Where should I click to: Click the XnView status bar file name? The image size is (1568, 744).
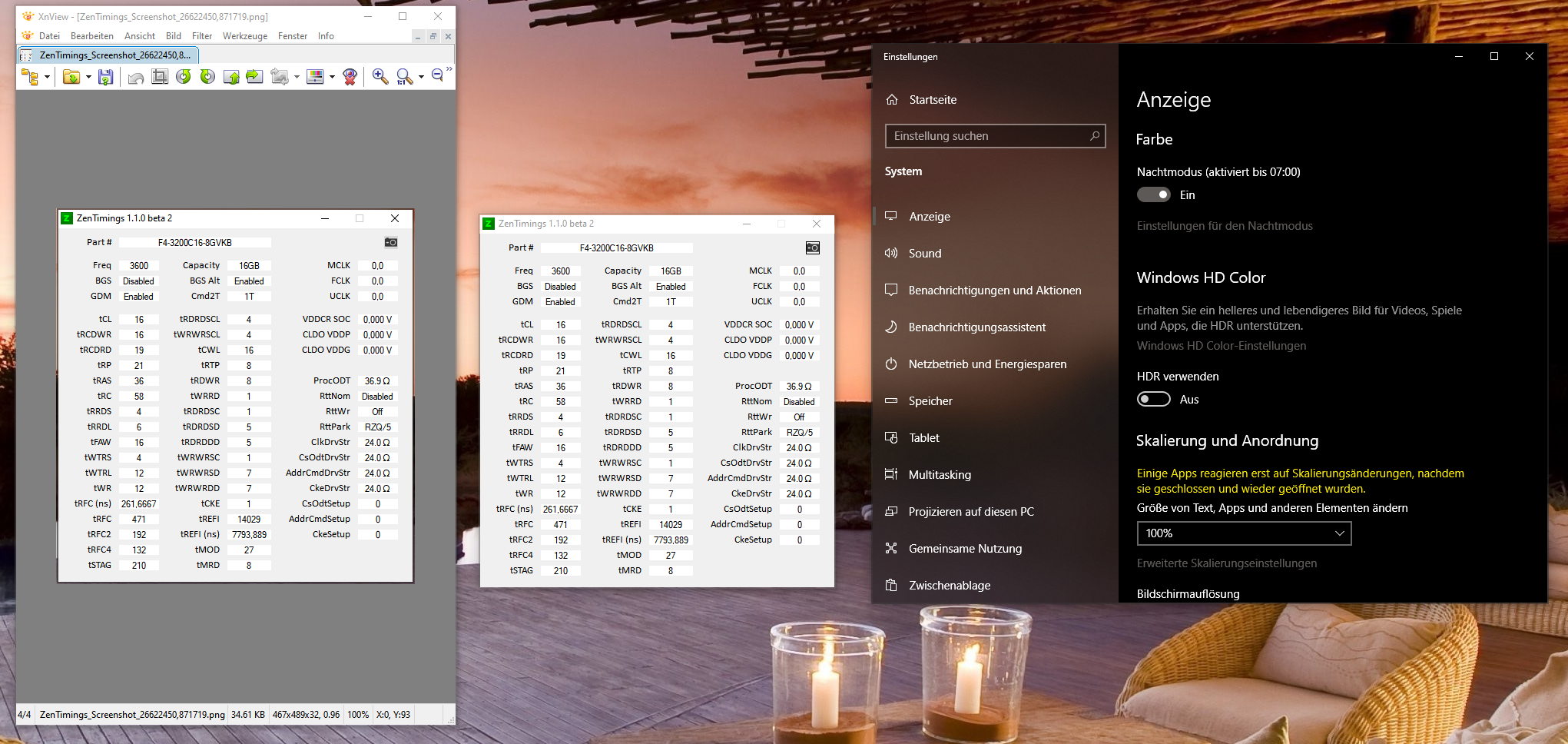(x=132, y=715)
